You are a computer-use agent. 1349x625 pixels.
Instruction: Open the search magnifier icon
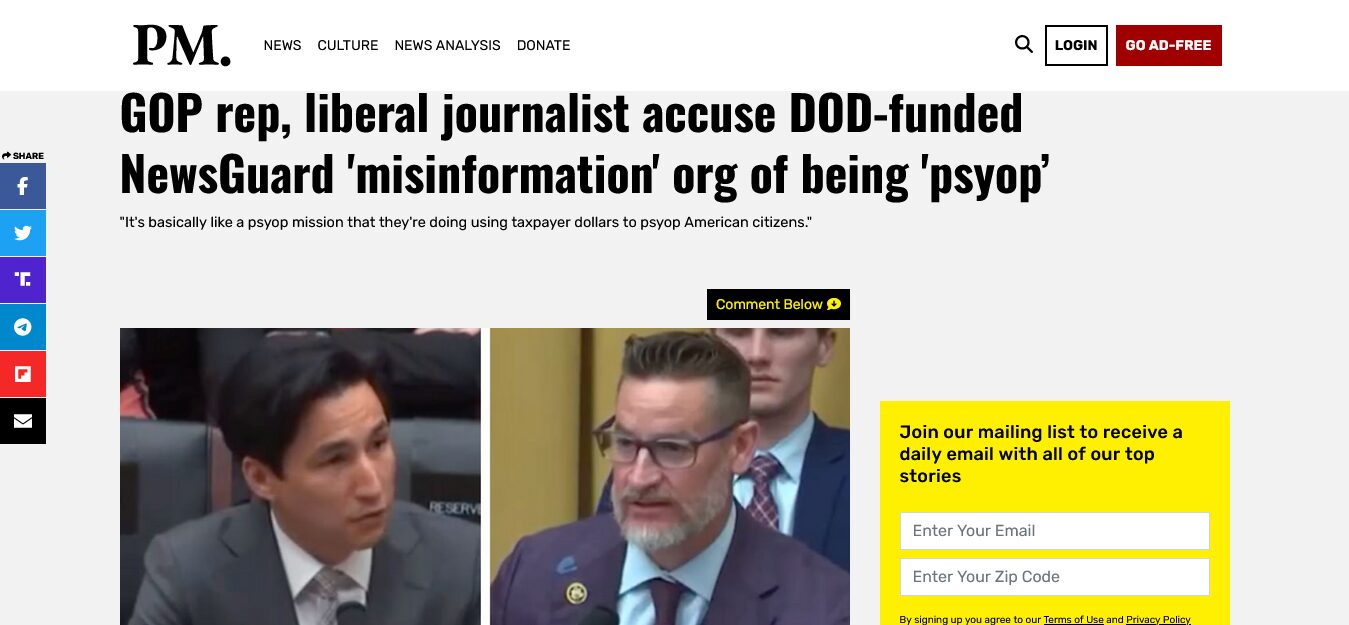click(1023, 44)
